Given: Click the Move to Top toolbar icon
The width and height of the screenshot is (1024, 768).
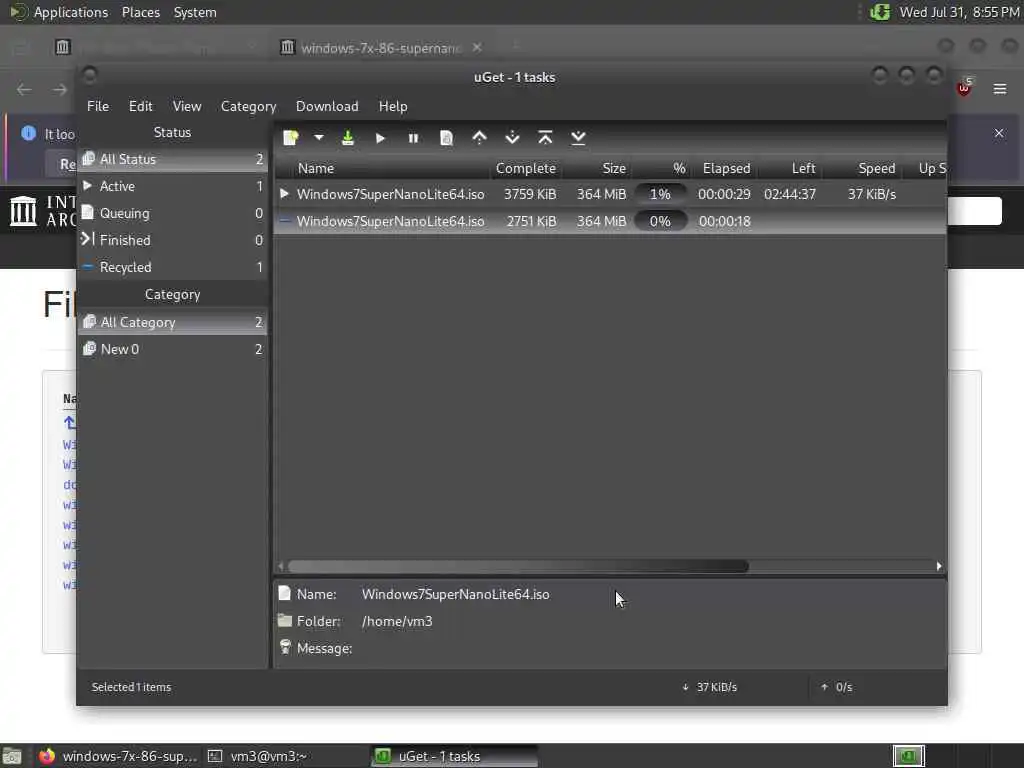Looking at the screenshot, I should (x=545, y=138).
